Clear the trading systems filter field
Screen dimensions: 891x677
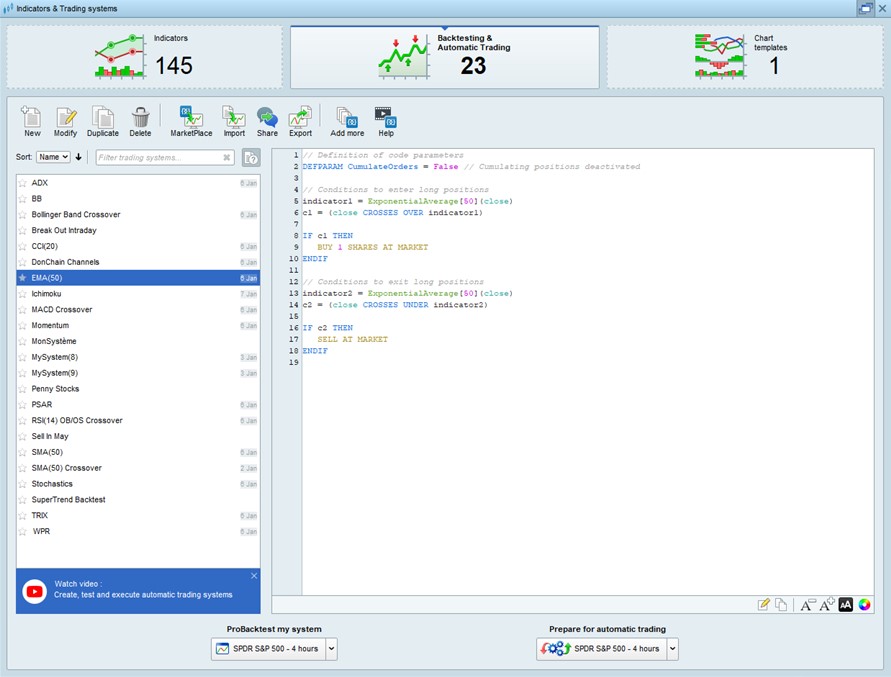point(226,157)
